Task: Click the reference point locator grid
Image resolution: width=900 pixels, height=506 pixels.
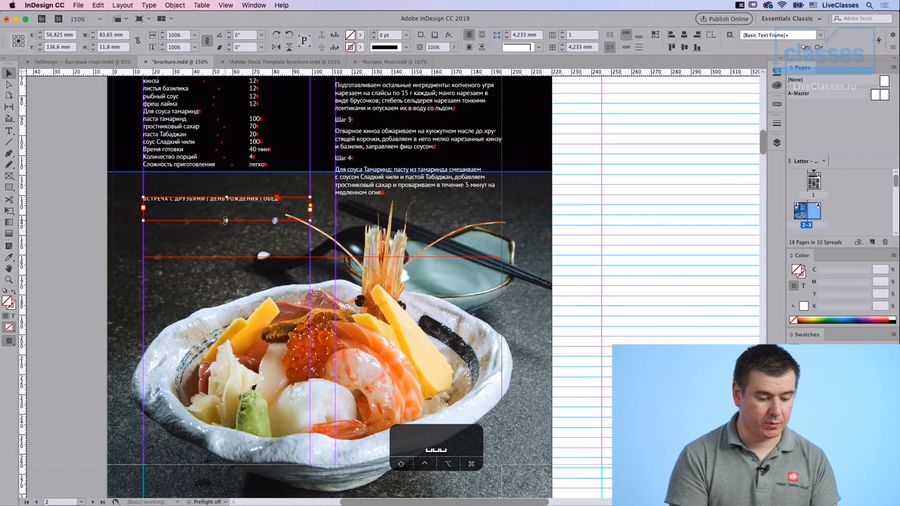Action: pyautogui.click(x=18, y=41)
